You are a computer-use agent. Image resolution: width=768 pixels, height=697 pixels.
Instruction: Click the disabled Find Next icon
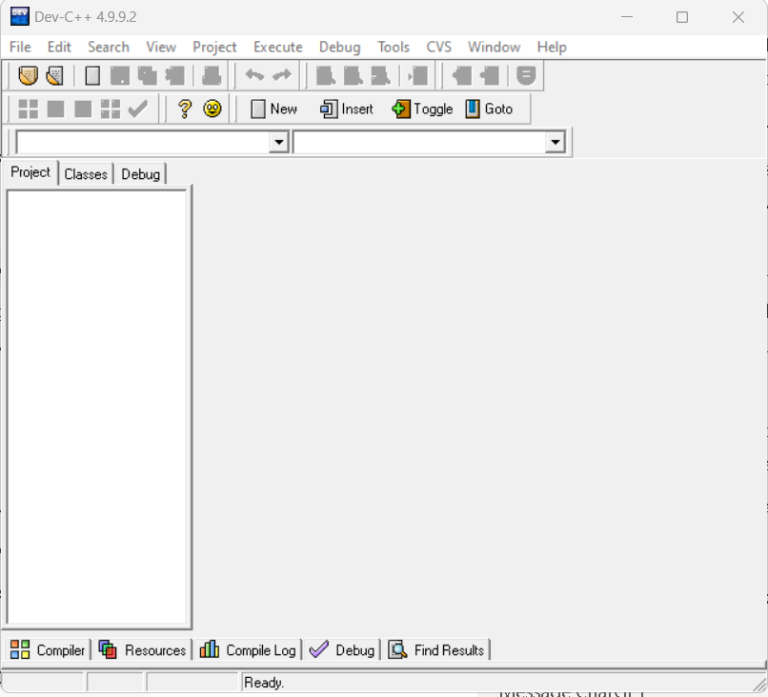pyautogui.click(x=381, y=76)
